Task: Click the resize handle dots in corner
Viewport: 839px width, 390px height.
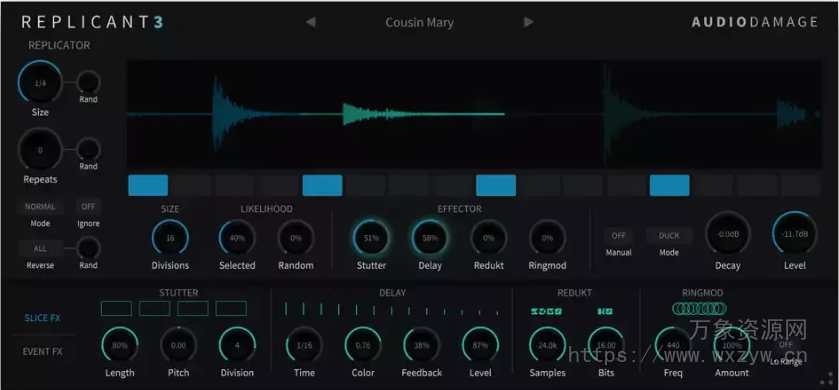Action: coord(827,378)
